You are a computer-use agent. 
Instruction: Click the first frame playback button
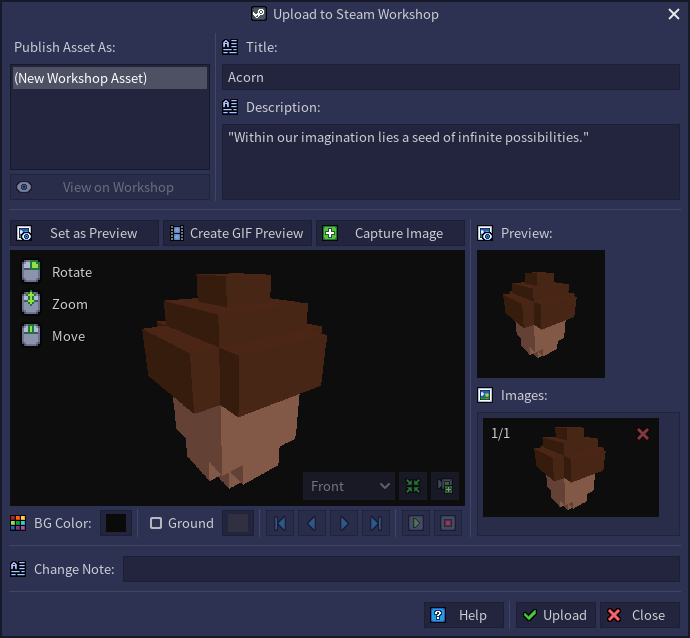[x=280, y=523]
